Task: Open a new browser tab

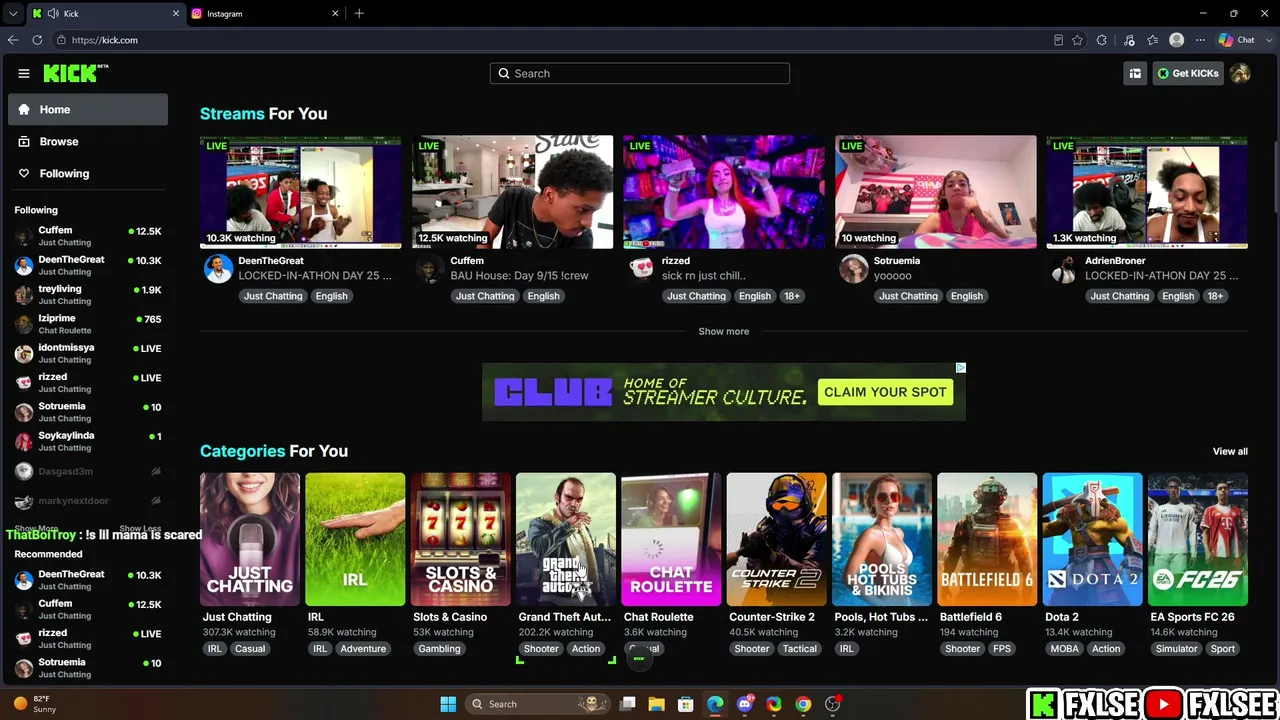Action: coord(359,13)
